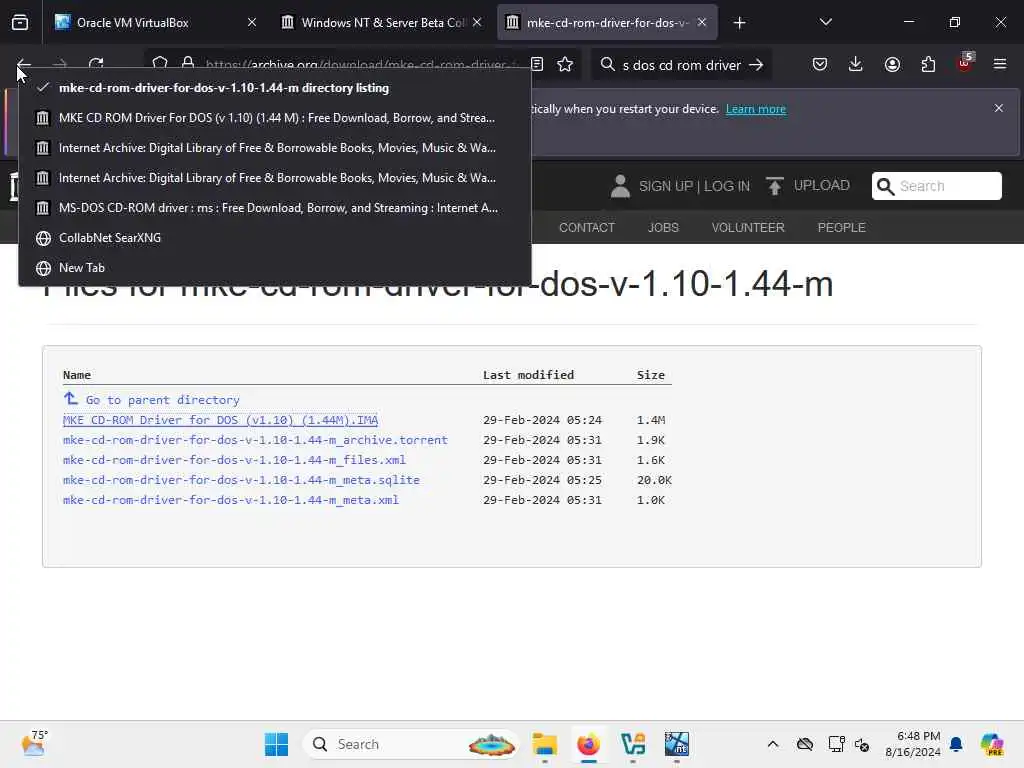Viewport: 1024px width, 768px height.
Task: Click the magnifier icon in the search box
Action: pos(607,64)
